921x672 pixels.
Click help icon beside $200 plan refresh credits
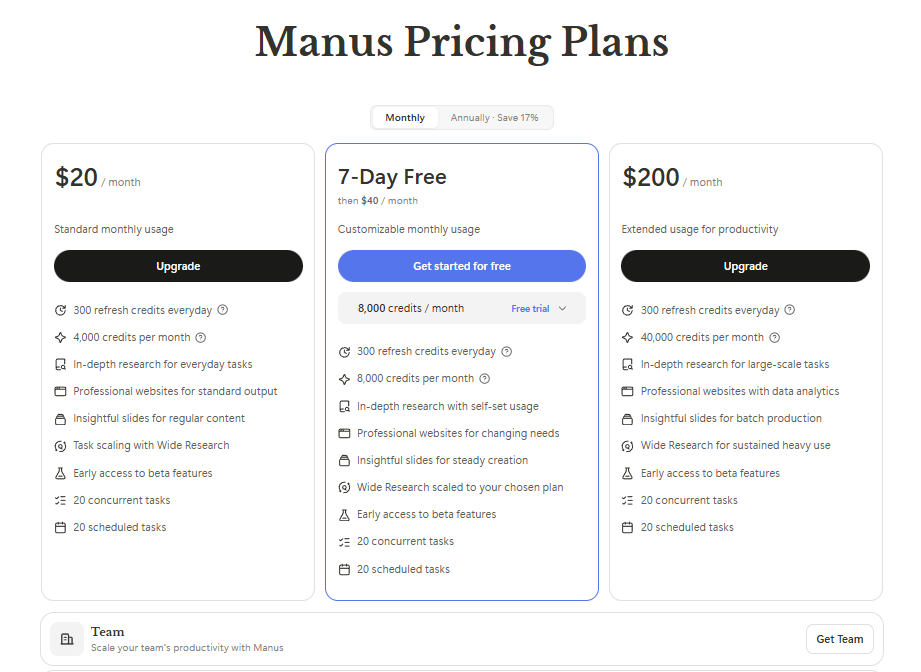[790, 310]
